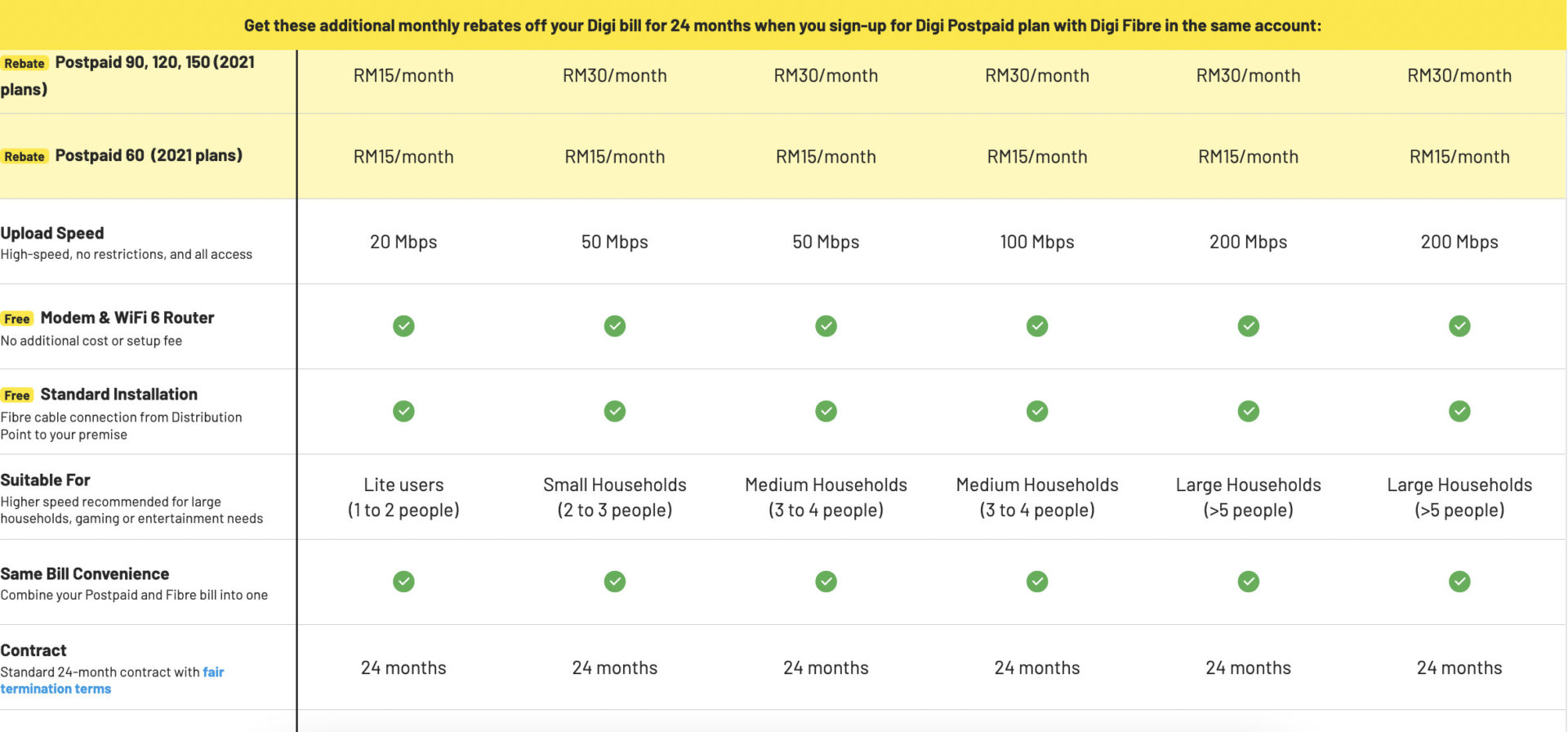Click the Upload Speed row heading

(x=52, y=233)
